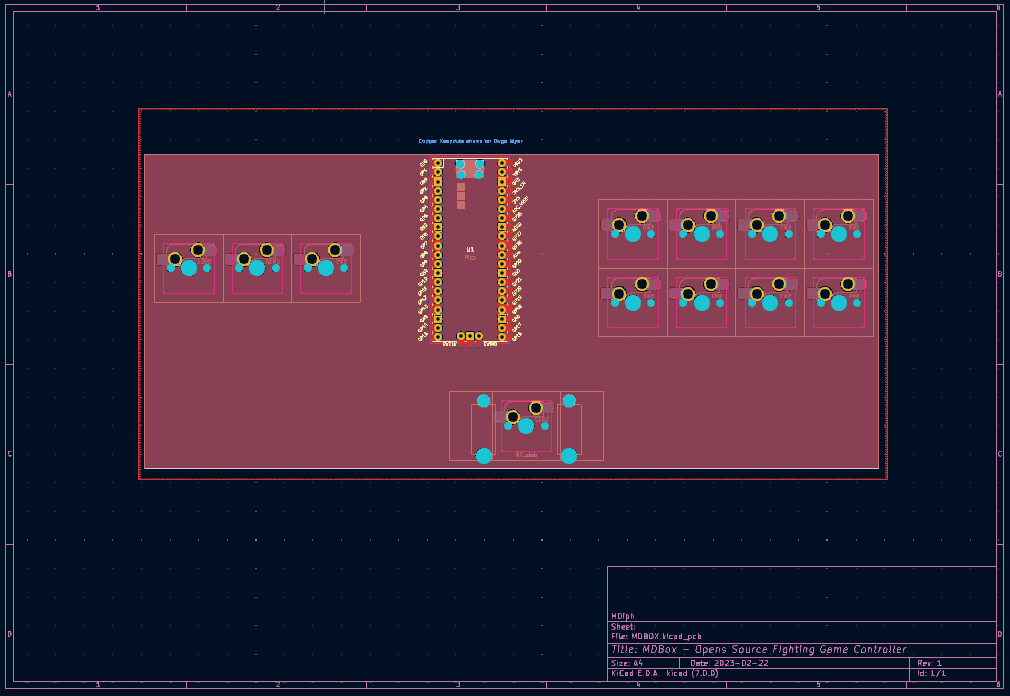Click the blue Copper Keepouts note text
This screenshot has width=1010, height=696.
click(x=470, y=141)
